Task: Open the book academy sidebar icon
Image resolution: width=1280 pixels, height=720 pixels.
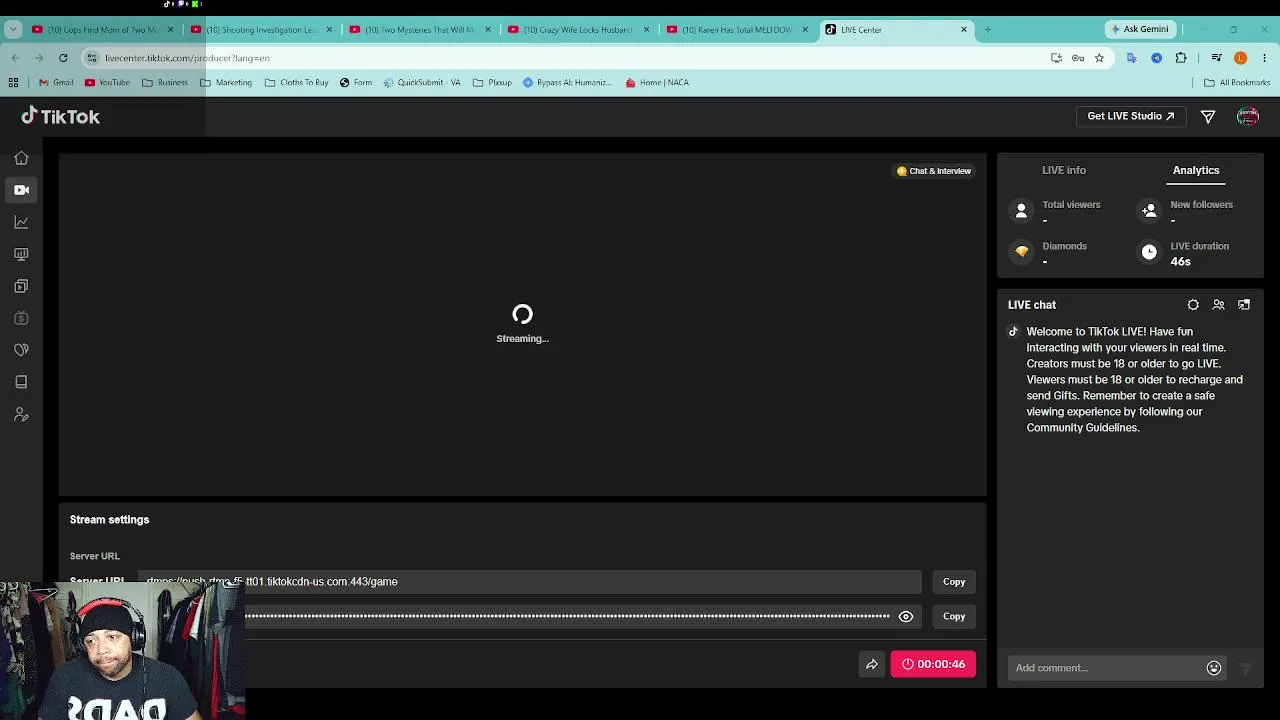Action: pos(21,382)
